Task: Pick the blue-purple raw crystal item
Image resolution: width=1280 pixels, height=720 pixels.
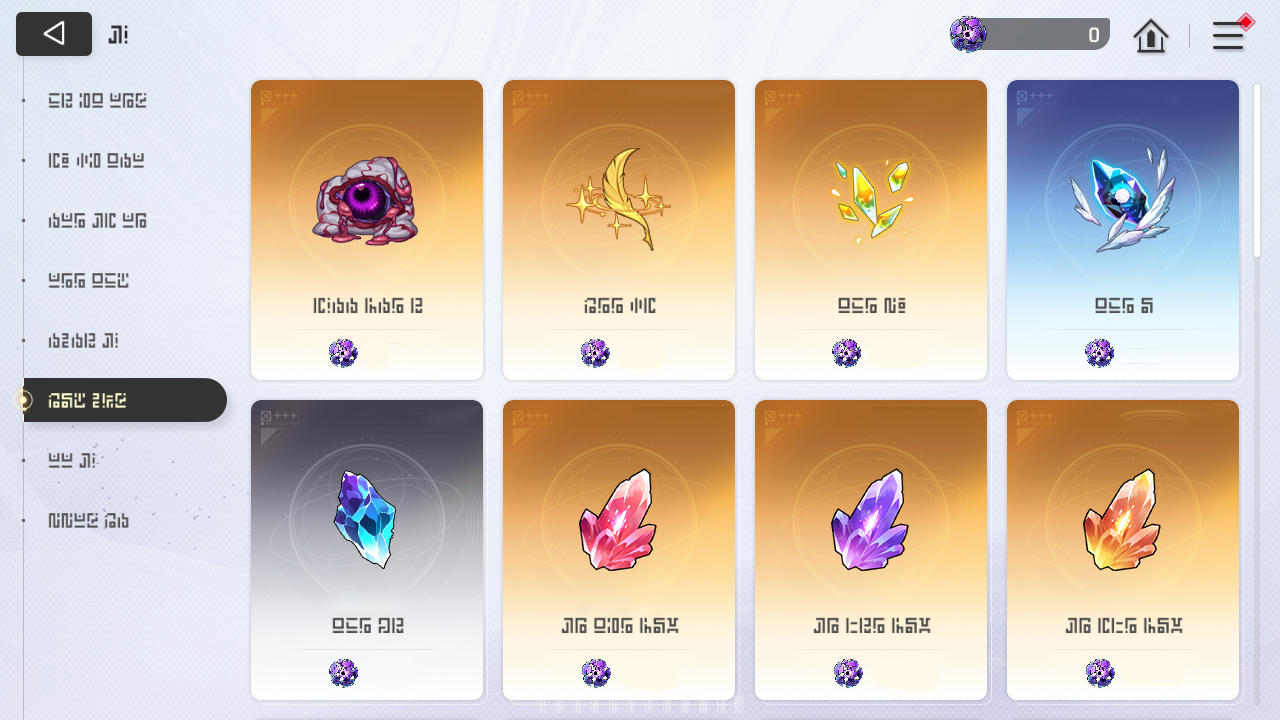Action: [x=367, y=550]
